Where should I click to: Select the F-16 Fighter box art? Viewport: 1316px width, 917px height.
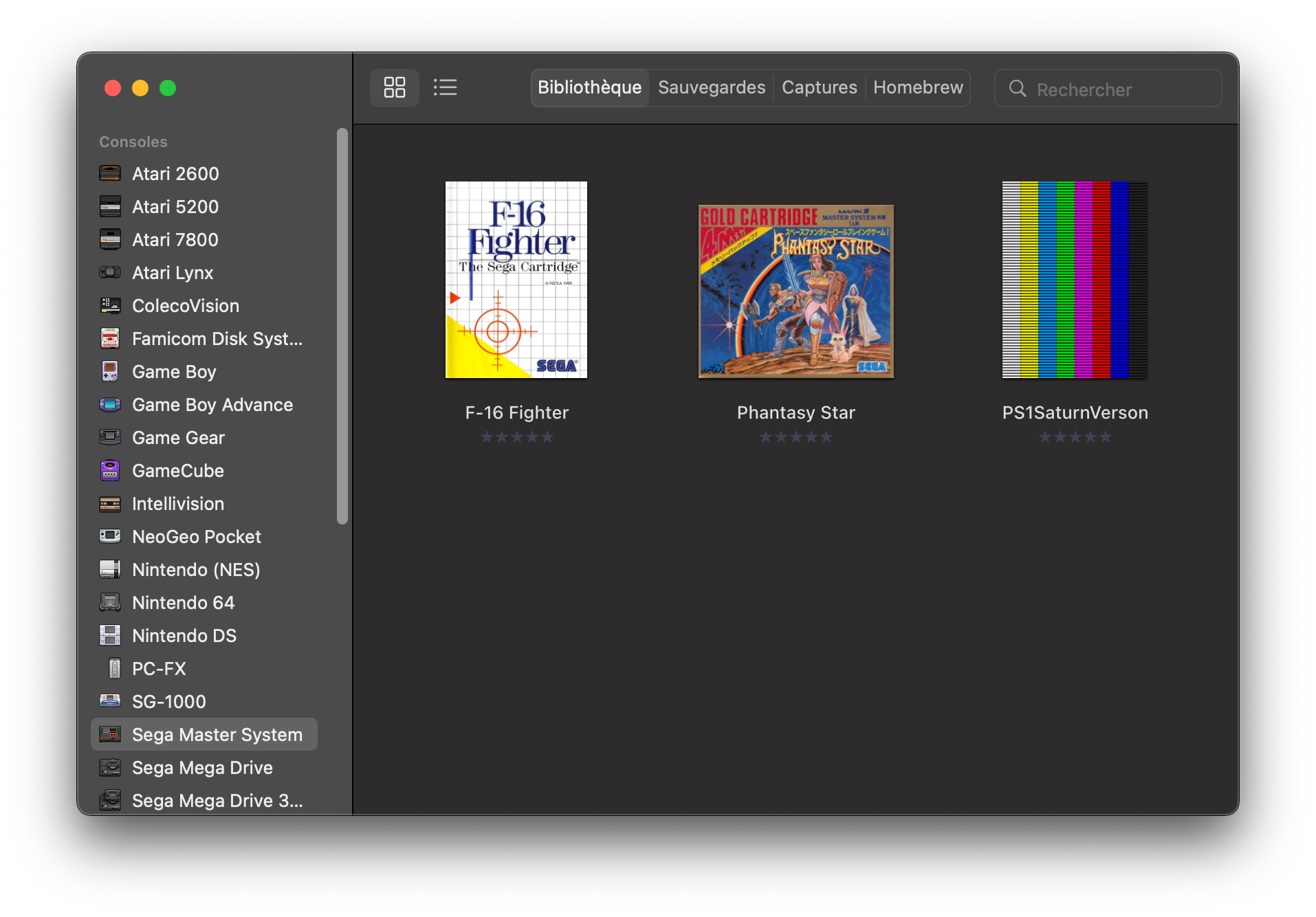pyautogui.click(x=516, y=280)
